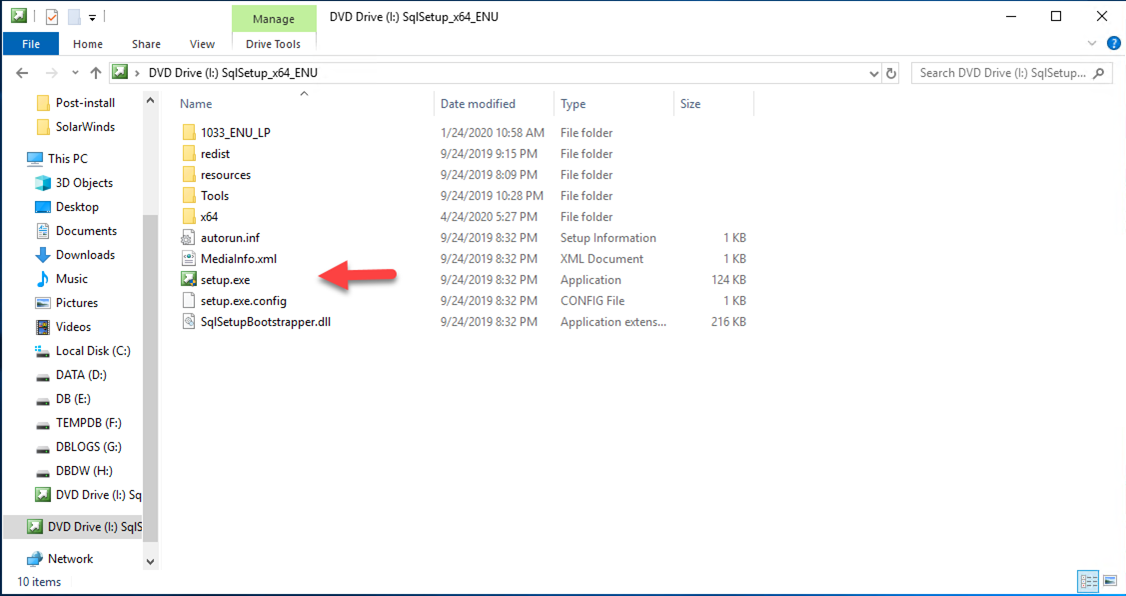Refresh the current folder view
The height and width of the screenshot is (596, 1126).
pos(891,73)
